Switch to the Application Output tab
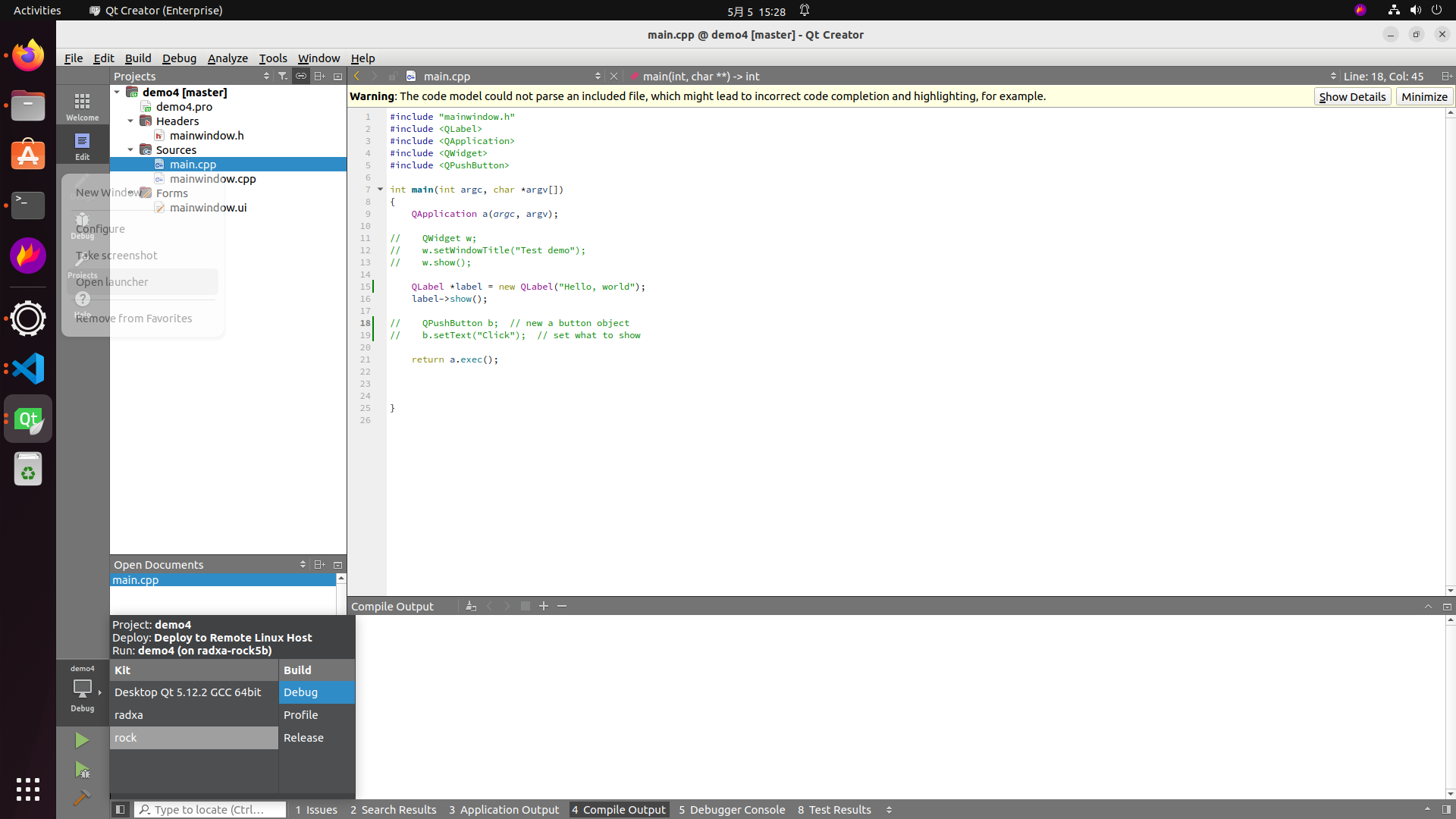This screenshot has width=1456, height=819. click(504, 809)
